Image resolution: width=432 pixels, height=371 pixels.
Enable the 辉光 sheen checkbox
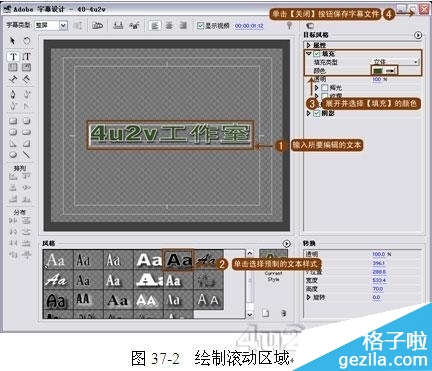[x=325, y=88]
